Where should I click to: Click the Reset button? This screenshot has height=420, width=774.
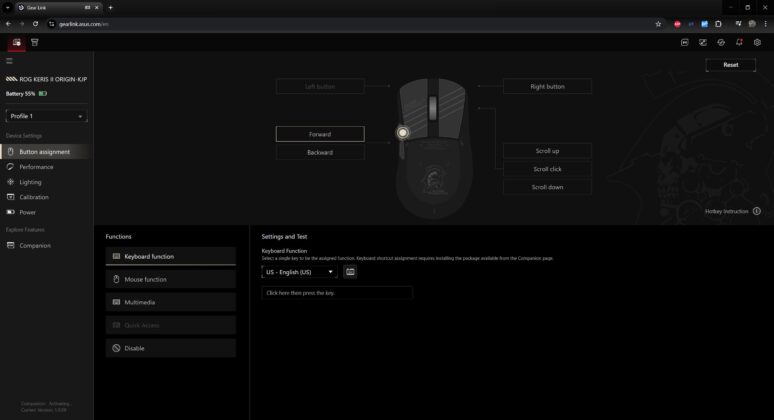[x=731, y=65]
